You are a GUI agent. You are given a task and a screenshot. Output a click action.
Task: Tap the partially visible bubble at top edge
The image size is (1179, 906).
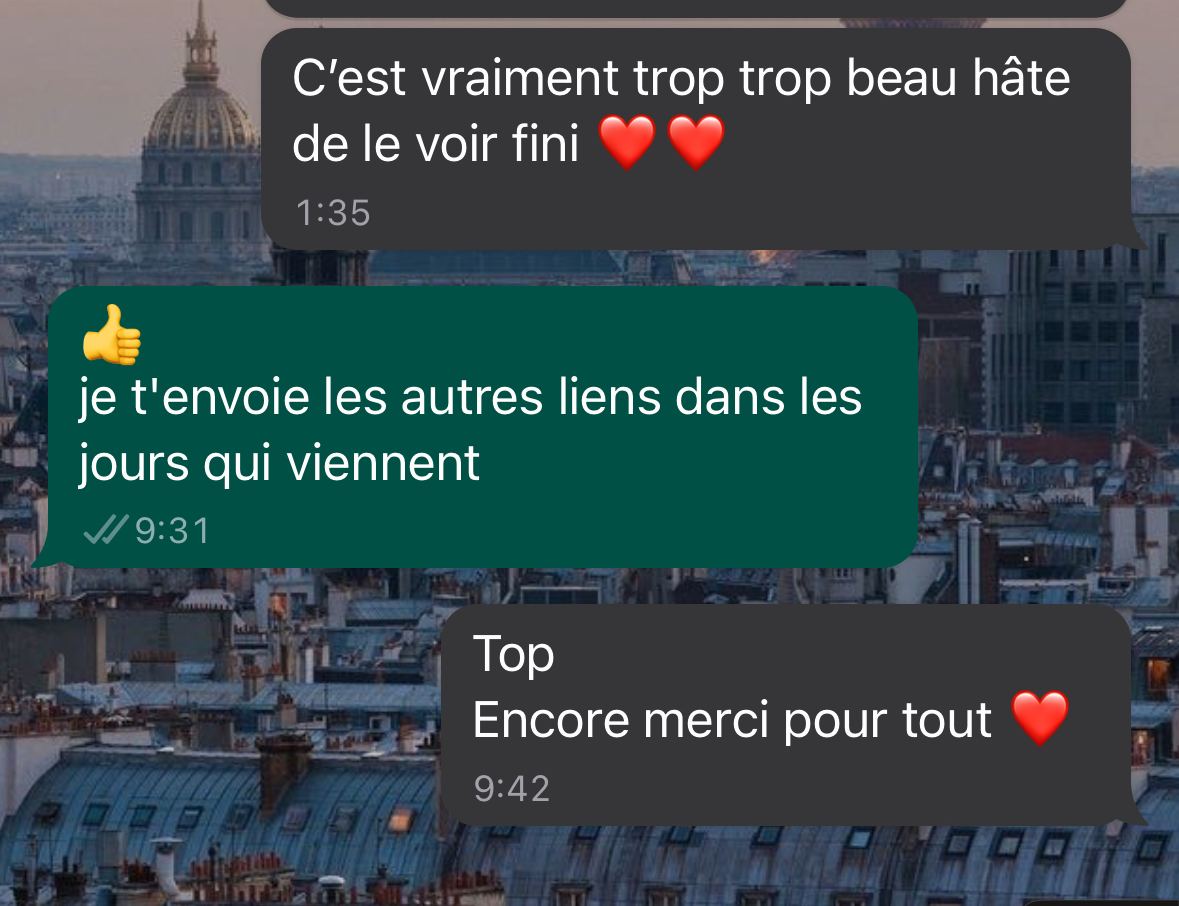pyautogui.click(x=696, y=8)
